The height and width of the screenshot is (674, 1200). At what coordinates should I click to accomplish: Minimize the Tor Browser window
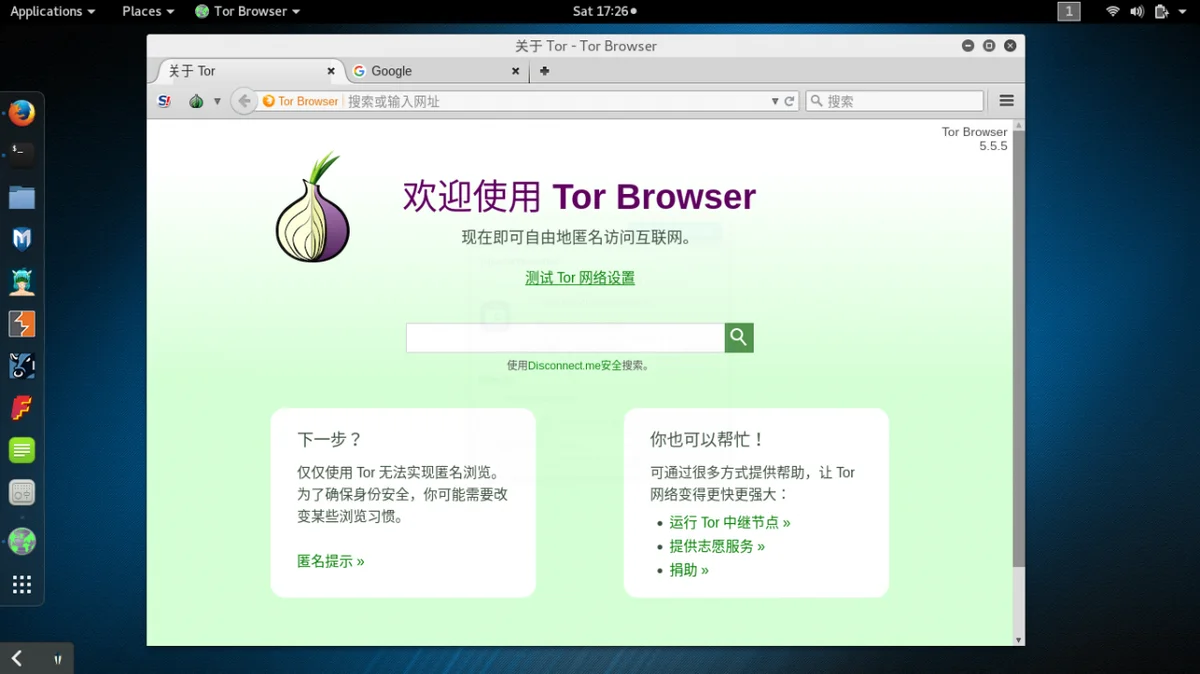pyautogui.click(x=968, y=46)
